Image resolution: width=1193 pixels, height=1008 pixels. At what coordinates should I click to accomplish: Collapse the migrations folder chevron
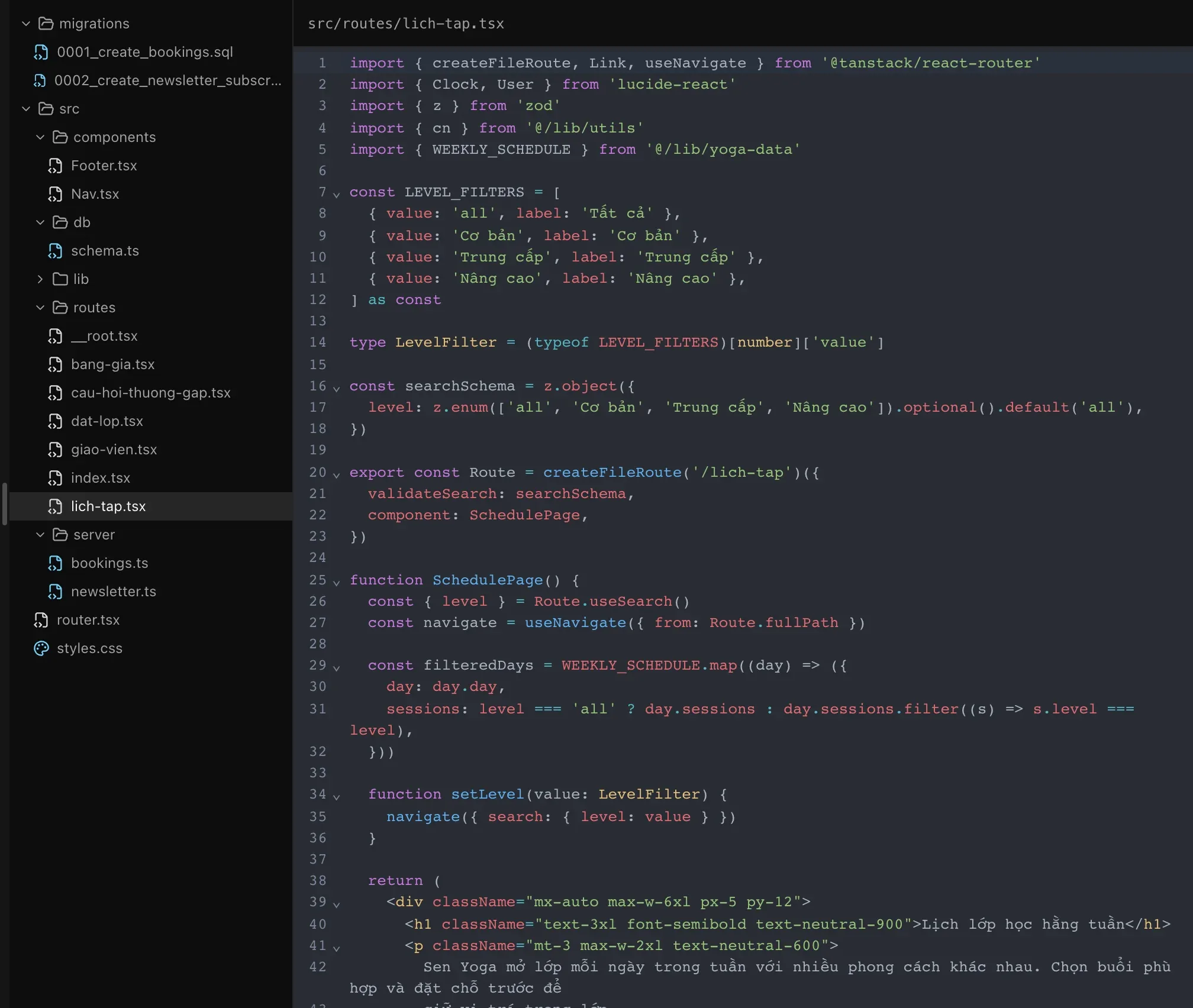tap(26, 24)
